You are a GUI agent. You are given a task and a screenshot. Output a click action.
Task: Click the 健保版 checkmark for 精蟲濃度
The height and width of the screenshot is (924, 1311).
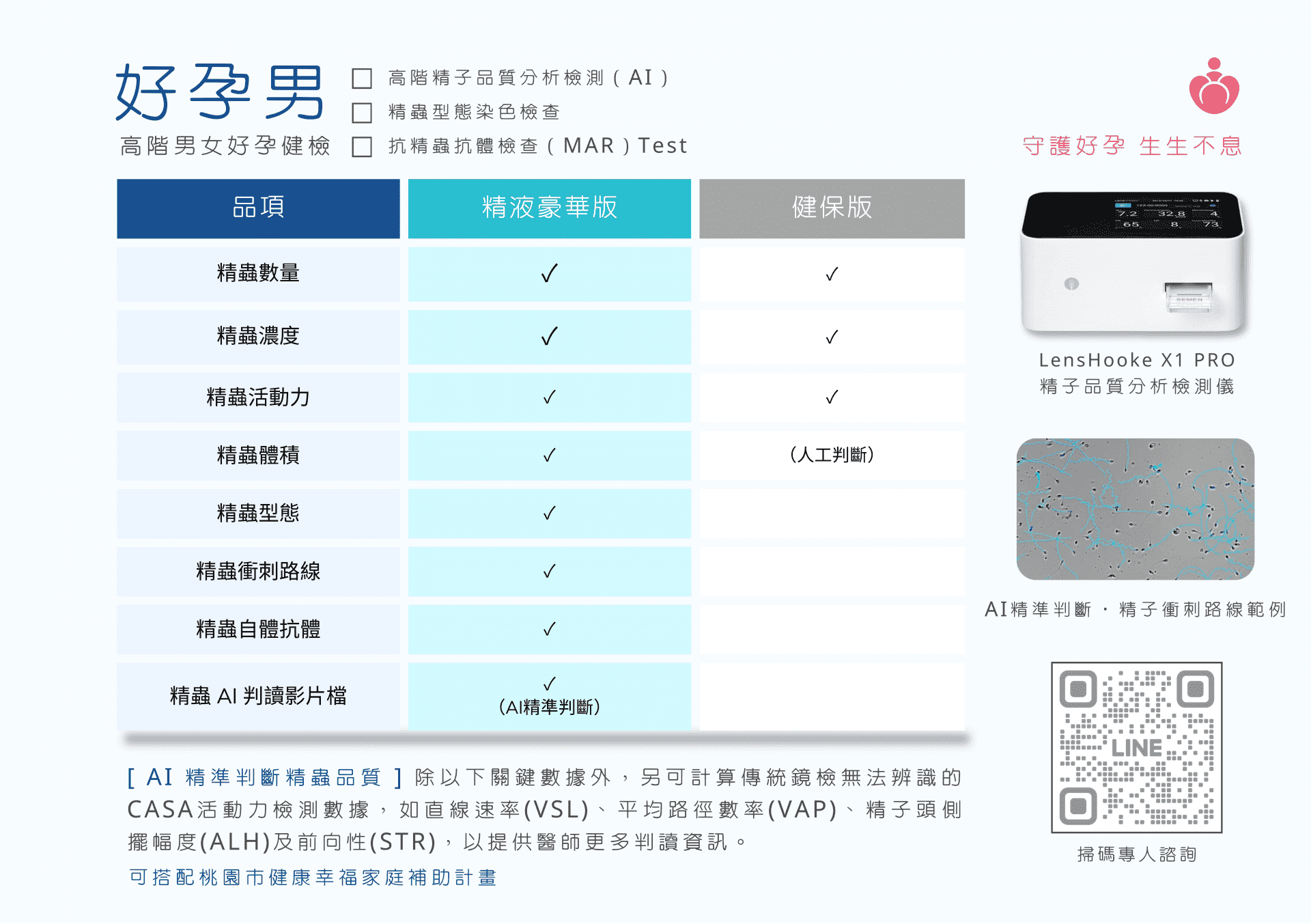[x=832, y=337]
